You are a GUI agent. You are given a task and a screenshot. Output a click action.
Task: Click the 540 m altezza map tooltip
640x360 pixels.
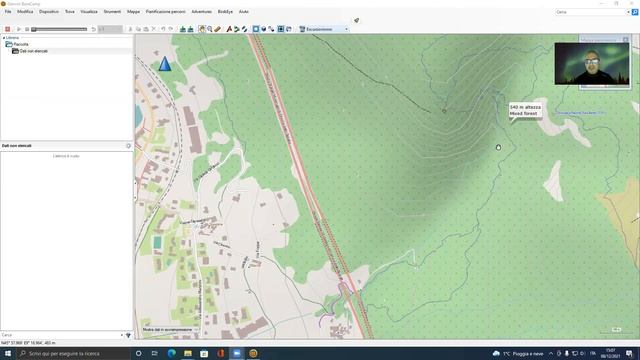click(x=525, y=110)
